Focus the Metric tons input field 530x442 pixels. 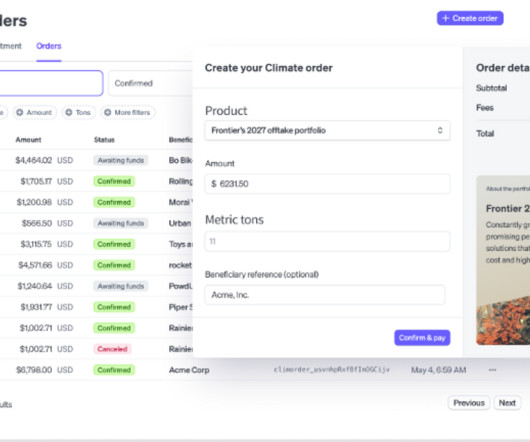coord(327,241)
